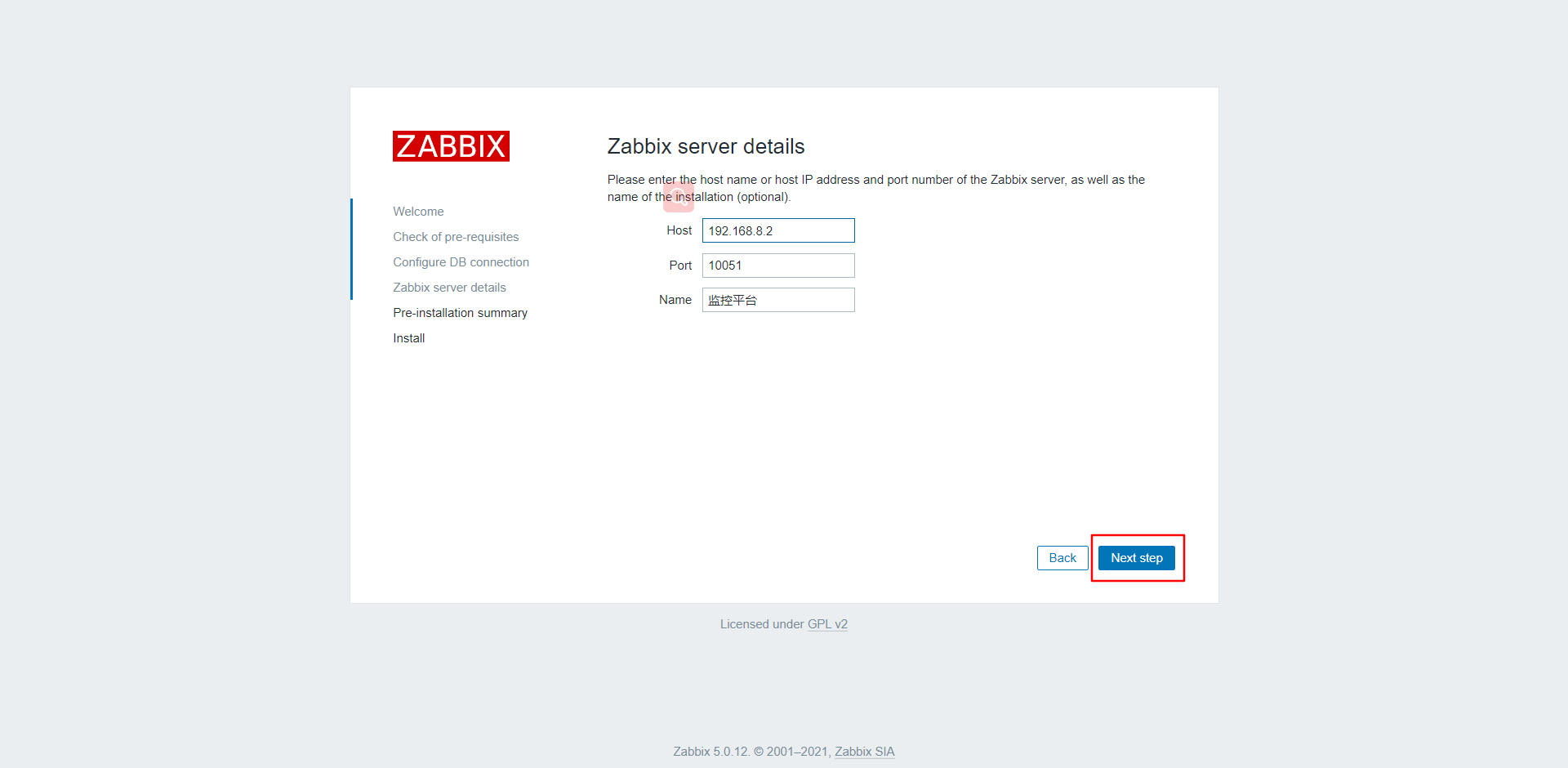Click the Port field label
The height and width of the screenshot is (768, 1568).
pos(680,266)
